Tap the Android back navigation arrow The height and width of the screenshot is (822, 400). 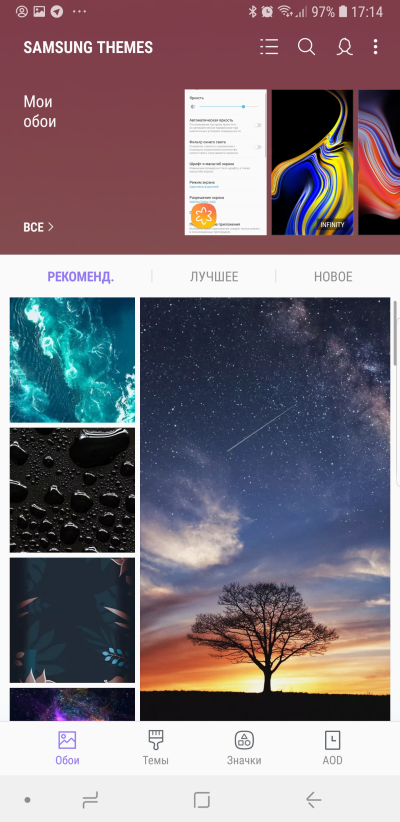click(x=313, y=799)
